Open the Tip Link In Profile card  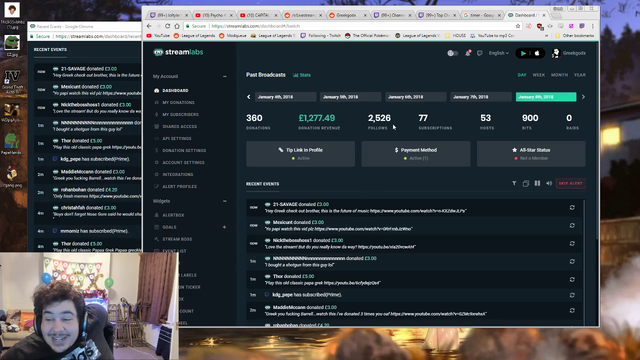click(300, 154)
